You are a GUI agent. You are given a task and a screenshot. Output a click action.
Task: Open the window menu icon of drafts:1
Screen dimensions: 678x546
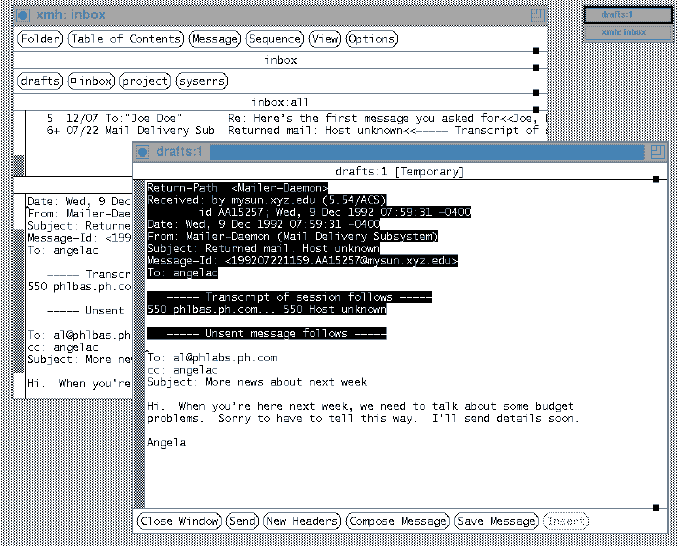click(141, 152)
